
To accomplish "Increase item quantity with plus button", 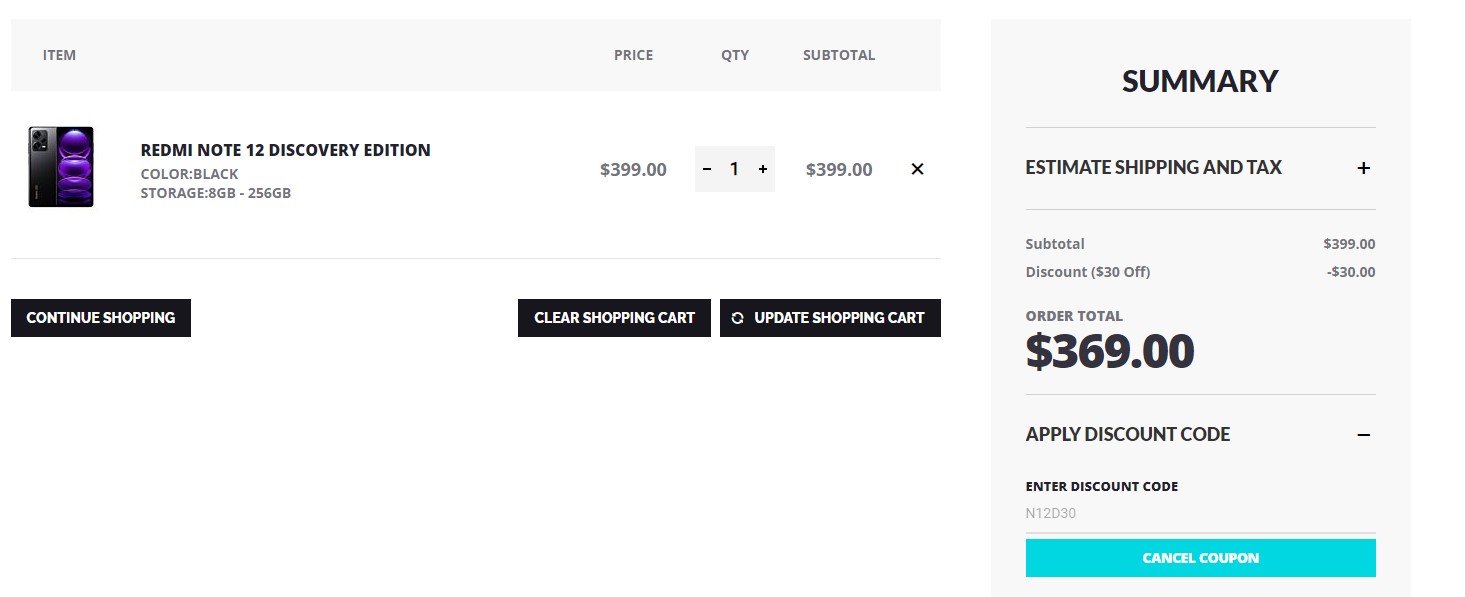I will [x=763, y=169].
